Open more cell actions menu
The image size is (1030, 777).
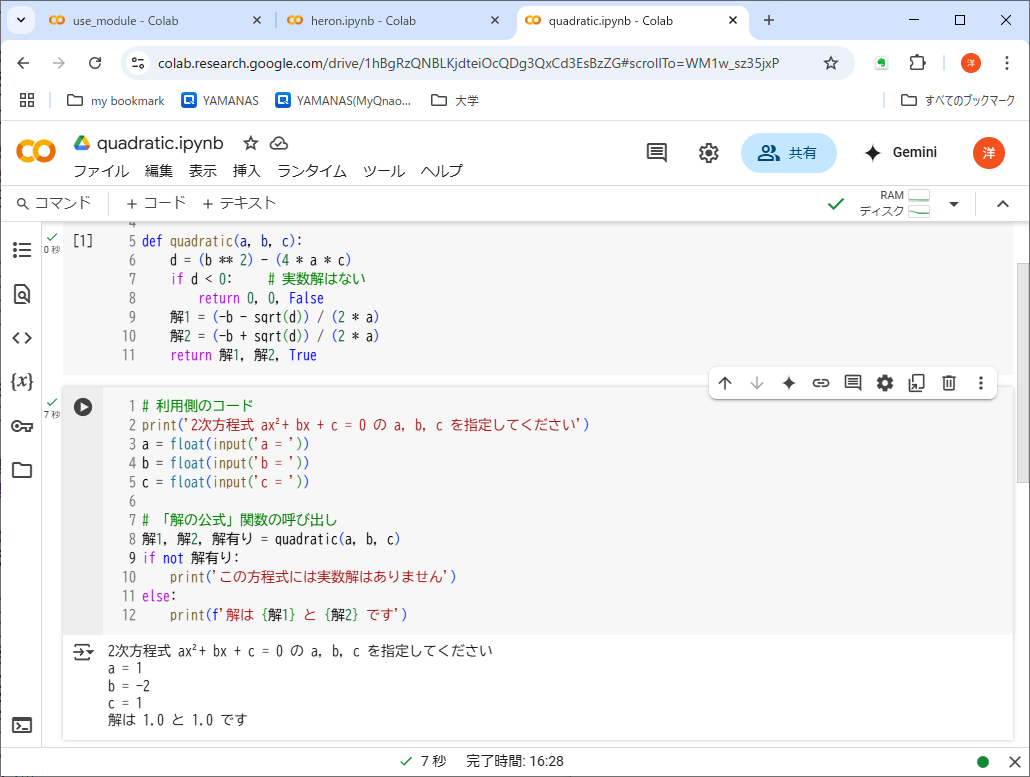(x=981, y=383)
